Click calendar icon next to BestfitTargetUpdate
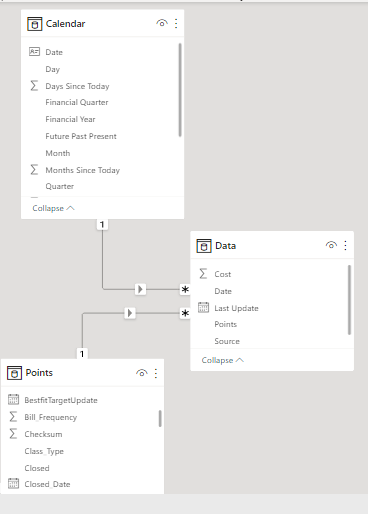This screenshot has height=514, width=368. (x=13, y=399)
